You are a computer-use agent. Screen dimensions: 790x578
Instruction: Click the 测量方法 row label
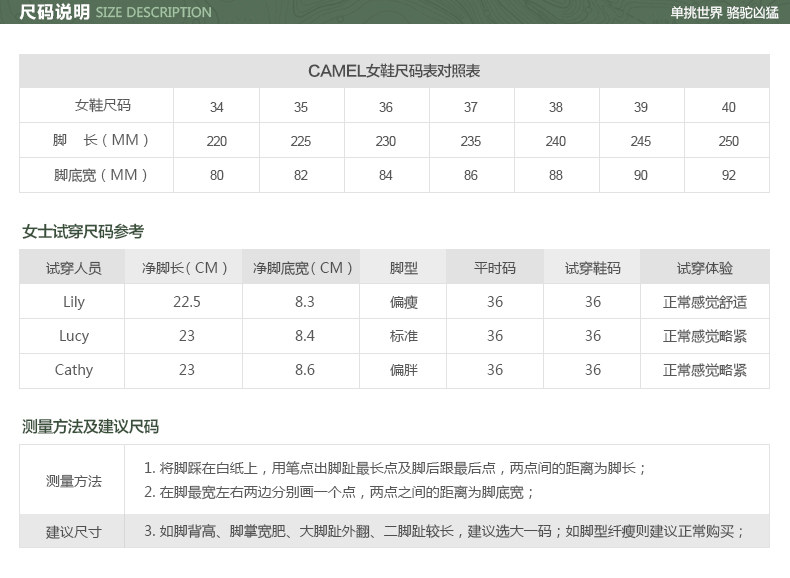pyautogui.click(x=74, y=481)
